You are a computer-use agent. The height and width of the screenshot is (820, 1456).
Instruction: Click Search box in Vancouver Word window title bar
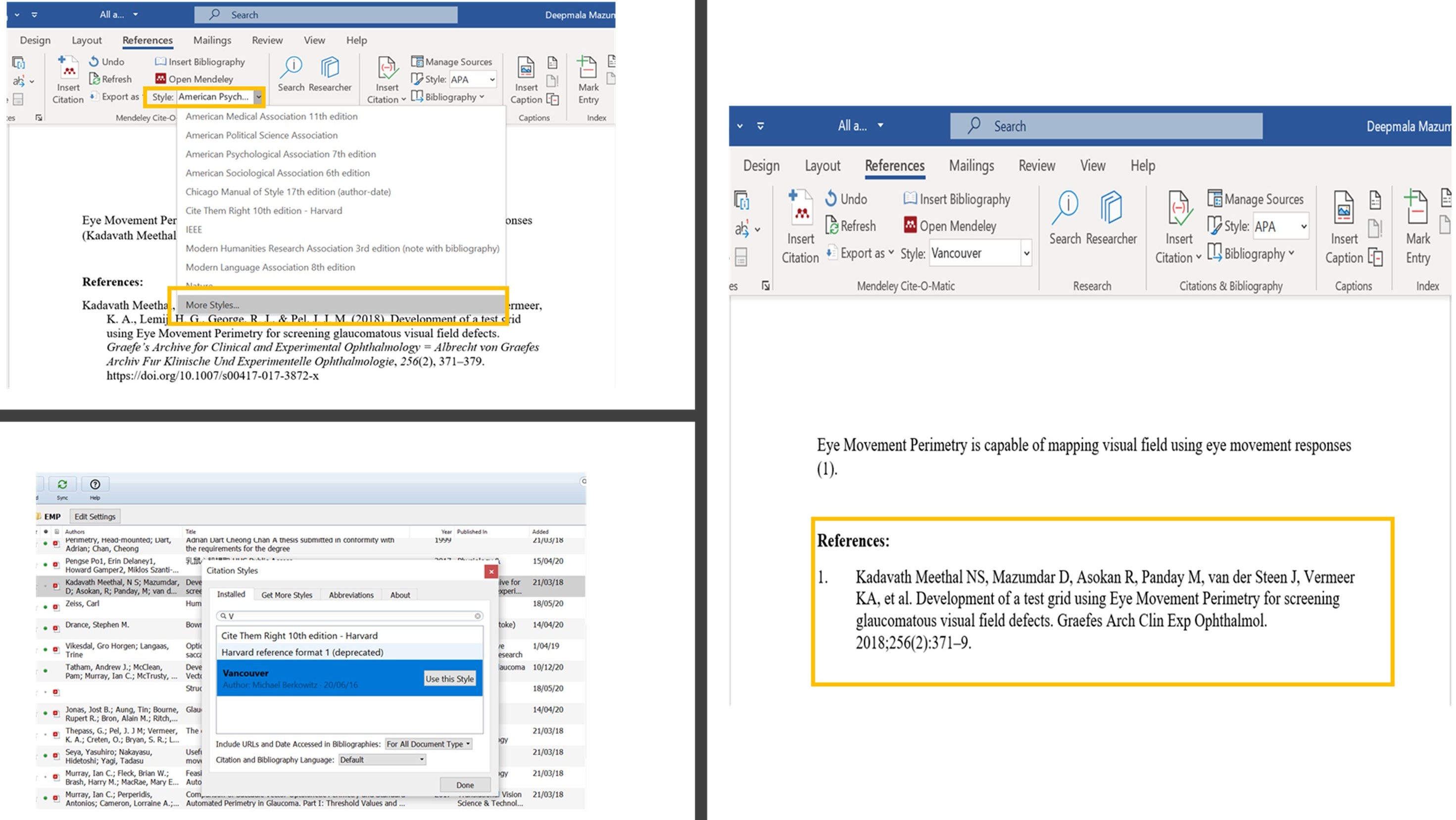[1106, 126]
